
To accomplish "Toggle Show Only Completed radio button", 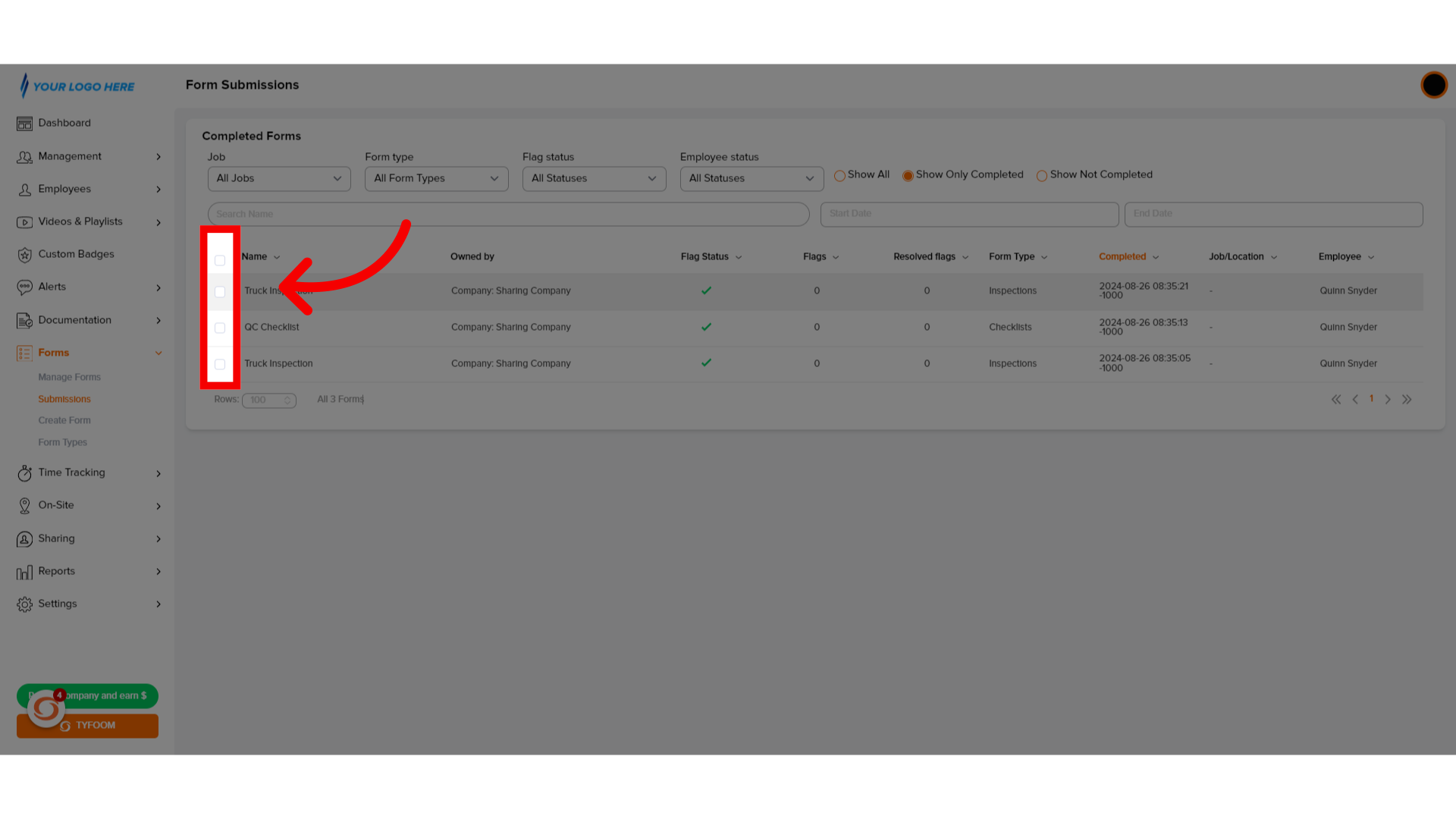I will coord(907,175).
